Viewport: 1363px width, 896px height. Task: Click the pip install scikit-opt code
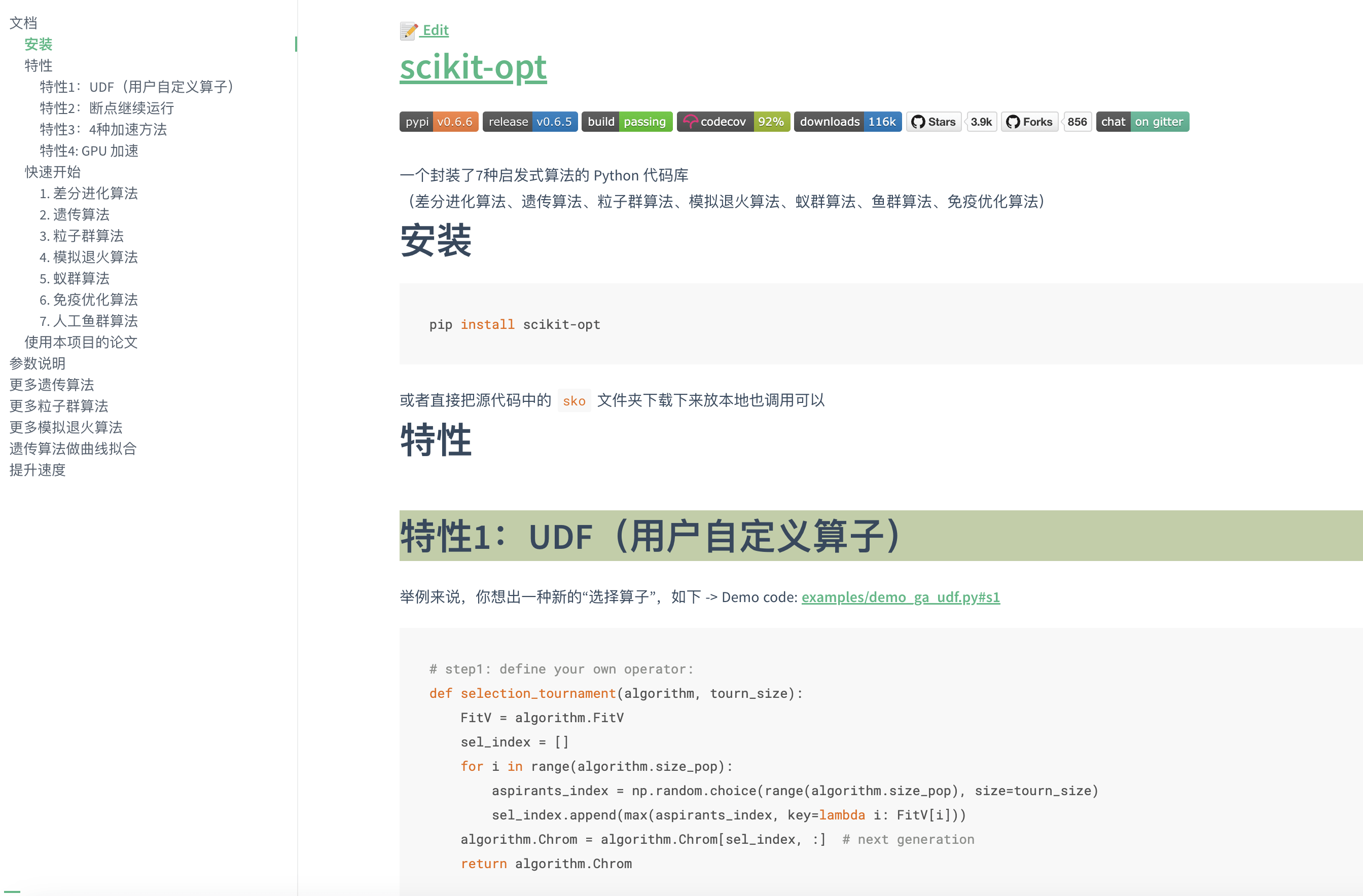515,325
